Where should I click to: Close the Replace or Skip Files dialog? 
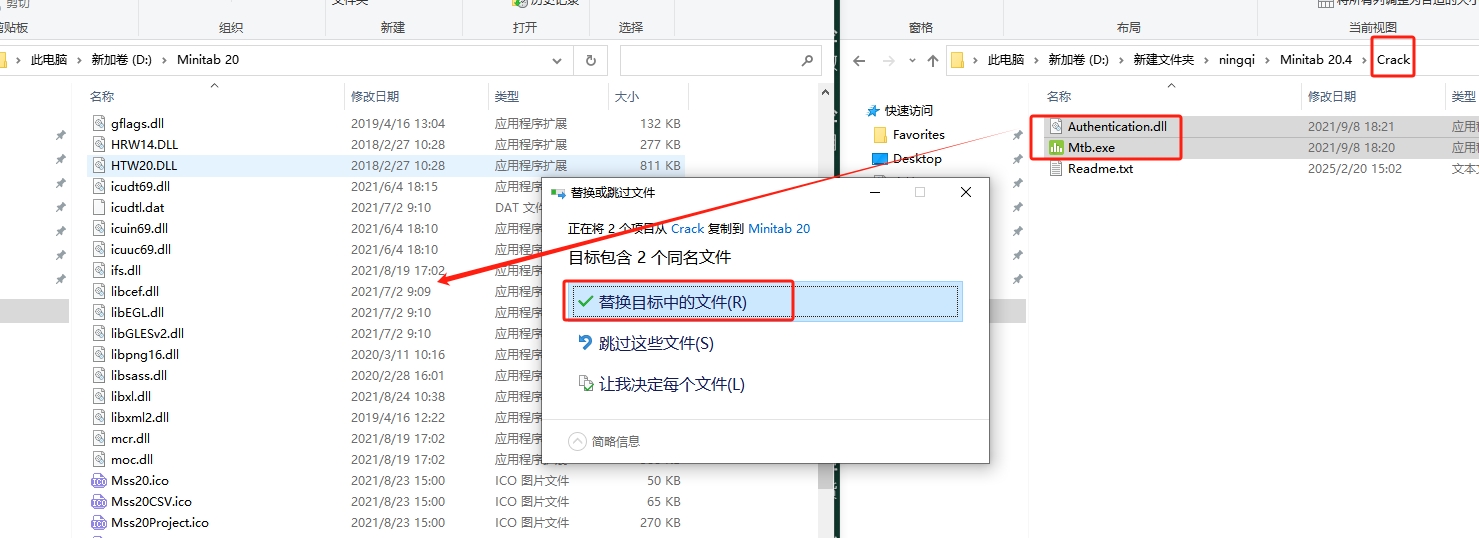pos(966,192)
